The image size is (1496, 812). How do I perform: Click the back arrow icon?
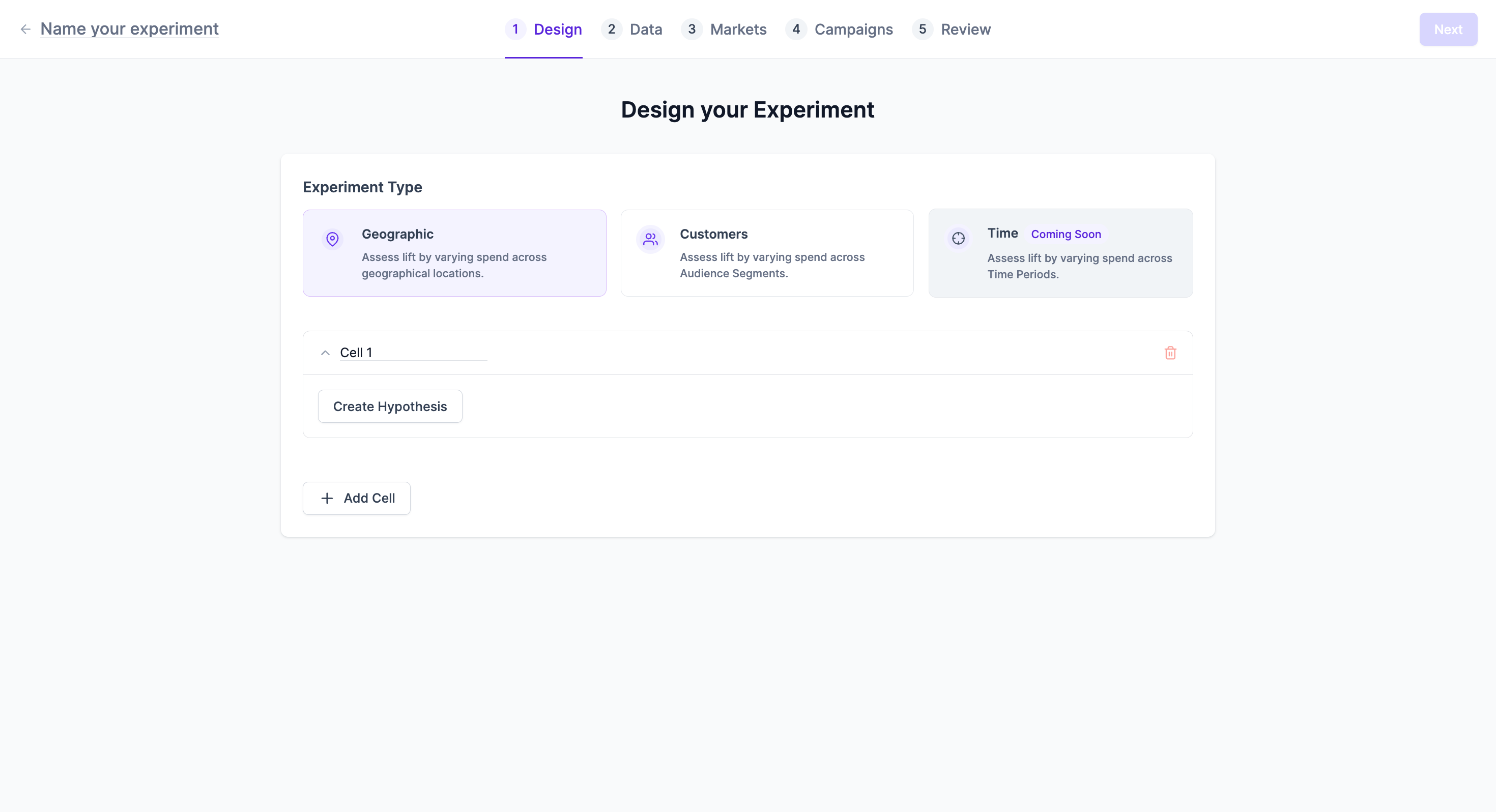point(25,29)
